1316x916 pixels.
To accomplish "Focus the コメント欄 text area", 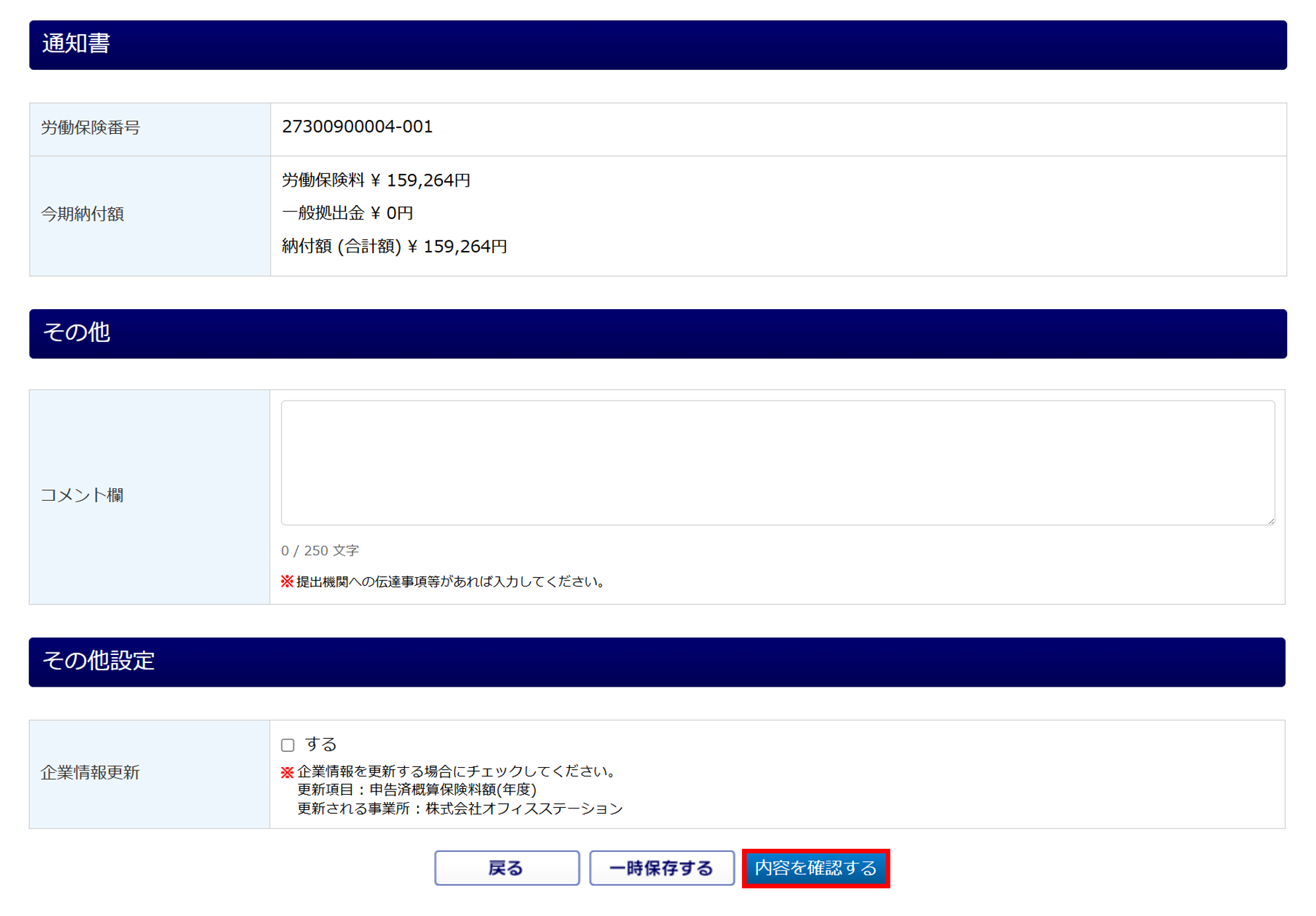I will point(778,463).
